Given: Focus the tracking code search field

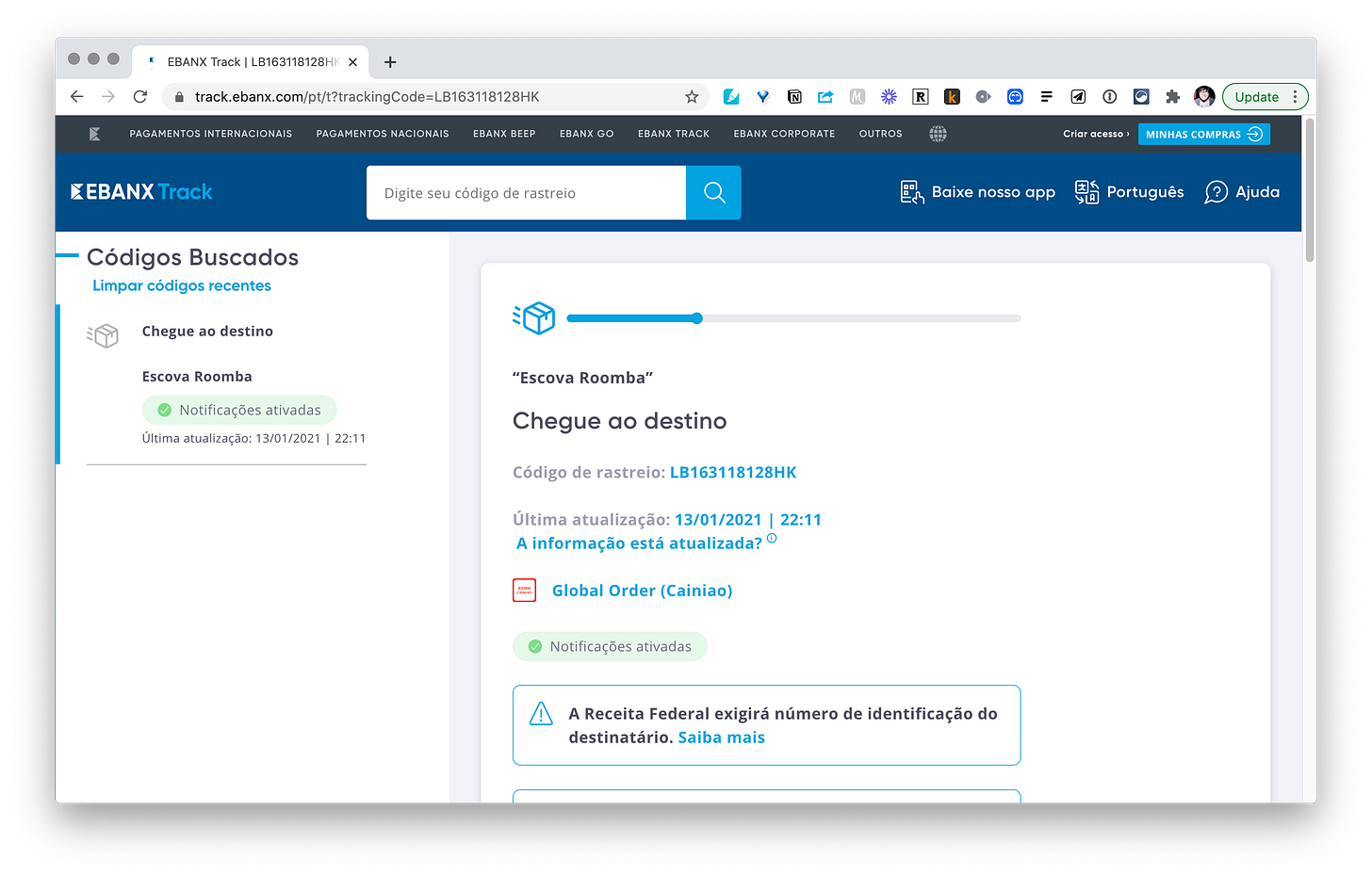Looking at the screenshot, I should [526, 193].
